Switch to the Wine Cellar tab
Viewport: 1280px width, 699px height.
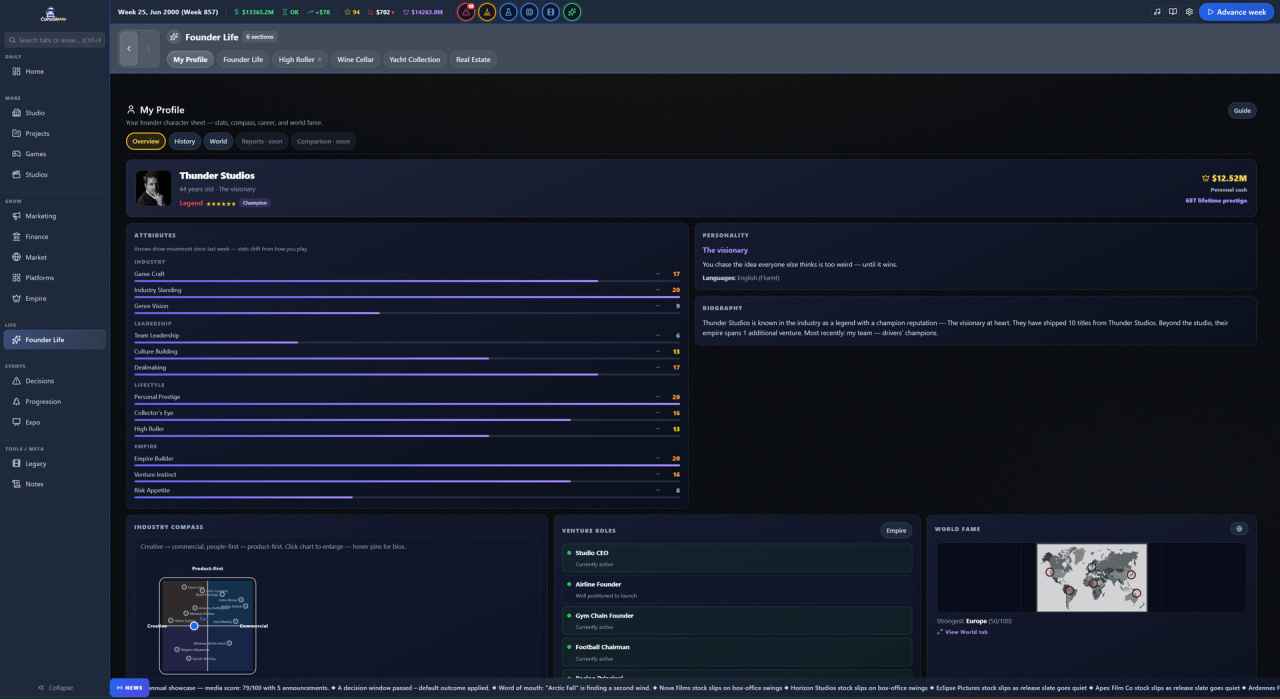pos(355,59)
